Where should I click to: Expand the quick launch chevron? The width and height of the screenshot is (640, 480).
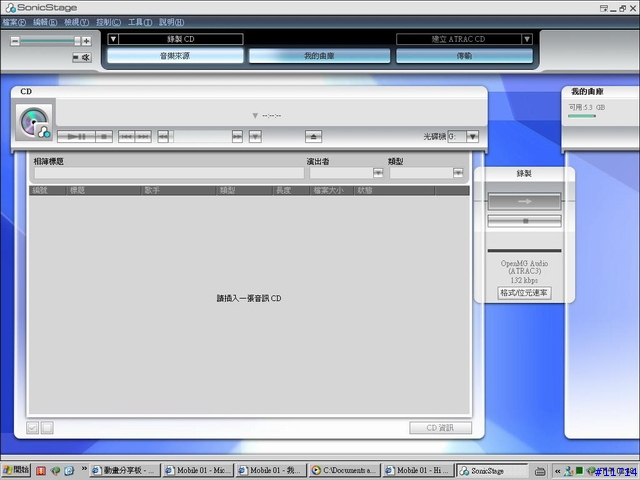tap(84, 468)
